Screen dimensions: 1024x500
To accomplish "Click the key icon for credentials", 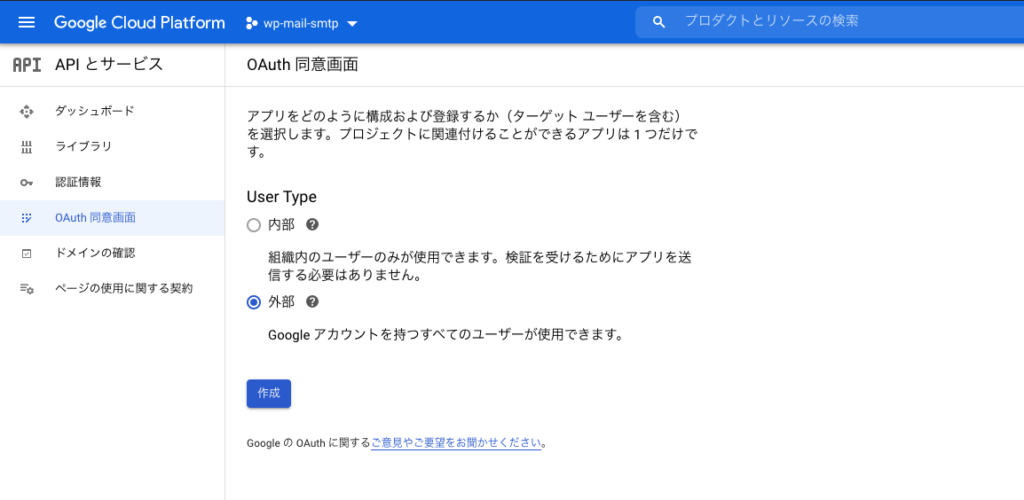I will pos(27,183).
